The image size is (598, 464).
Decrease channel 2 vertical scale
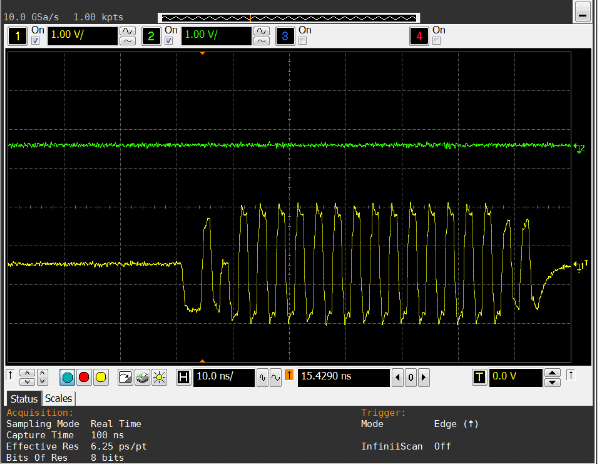(x=261, y=41)
